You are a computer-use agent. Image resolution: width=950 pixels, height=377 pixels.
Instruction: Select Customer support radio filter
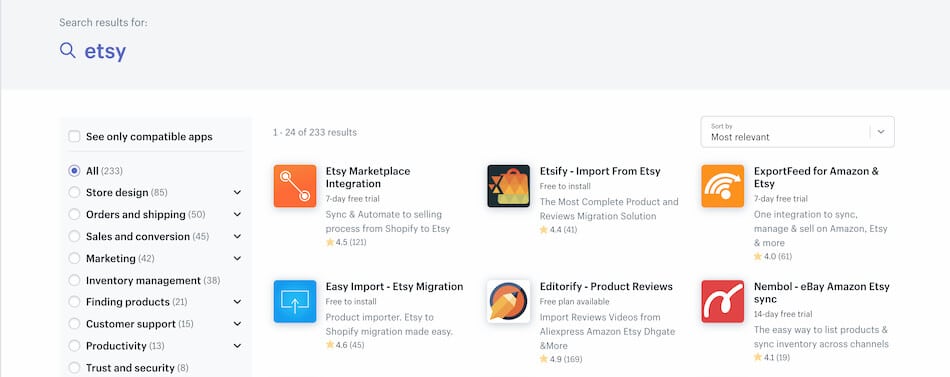pos(74,324)
